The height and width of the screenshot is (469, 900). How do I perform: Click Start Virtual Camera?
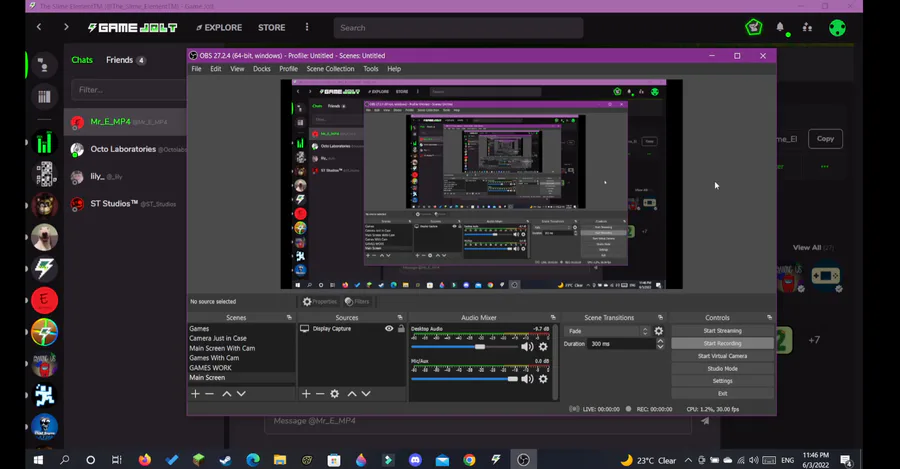(722, 356)
